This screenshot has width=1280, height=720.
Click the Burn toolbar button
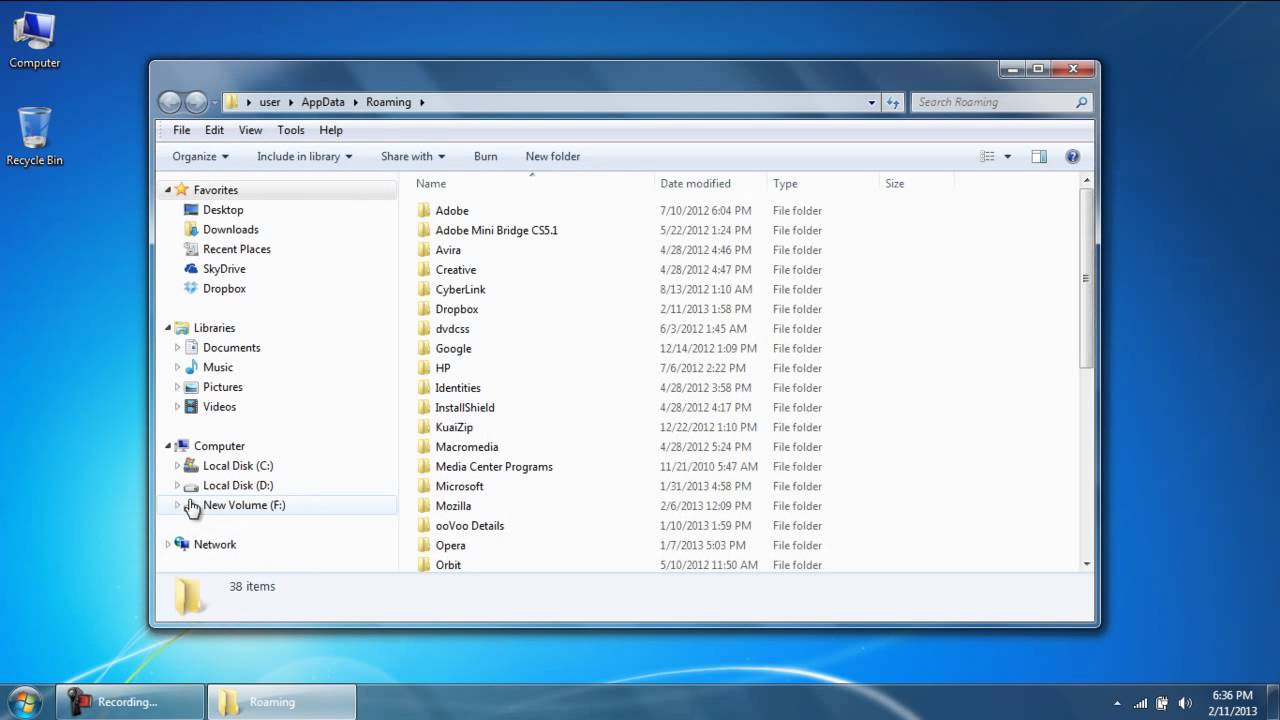485,157
